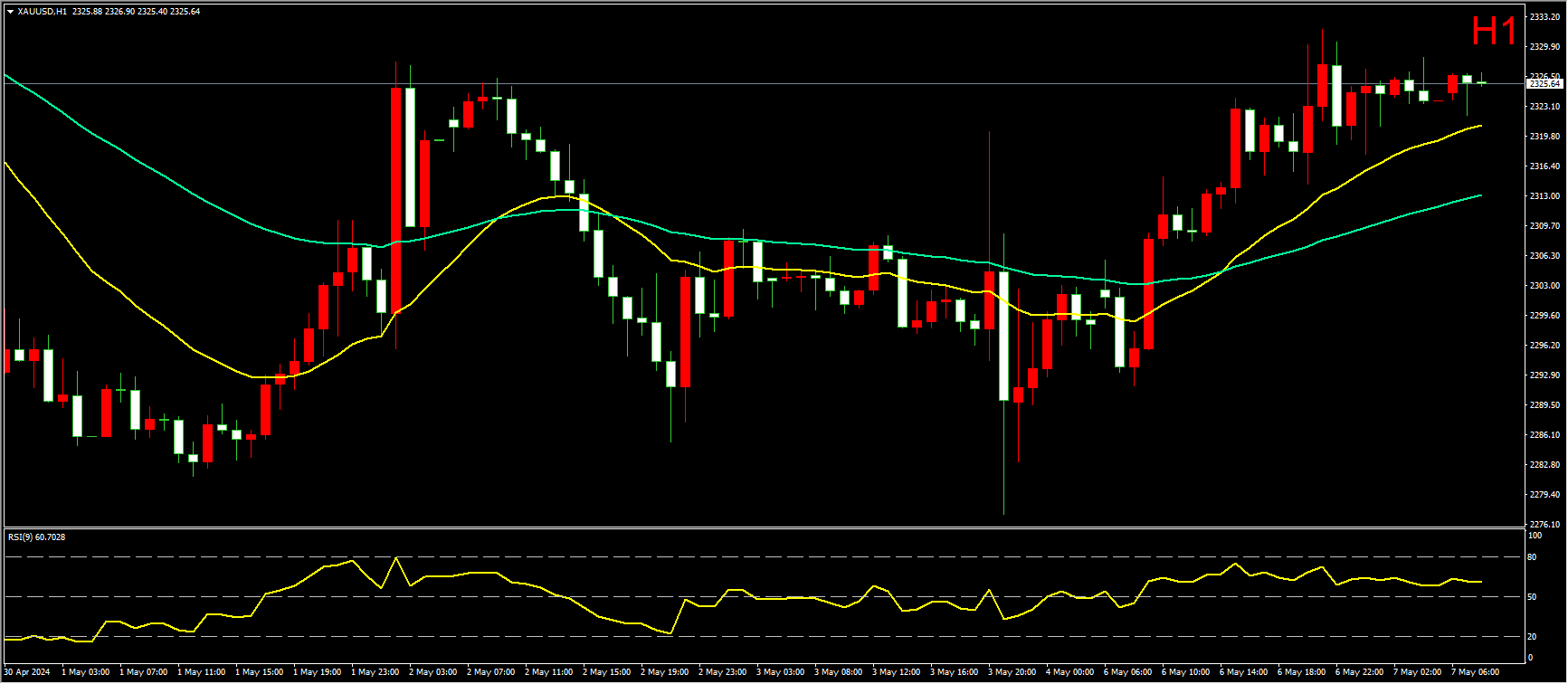Click the large red H1 timeframe label
Screen dimensions: 1568x684
(x=1494, y=32)
